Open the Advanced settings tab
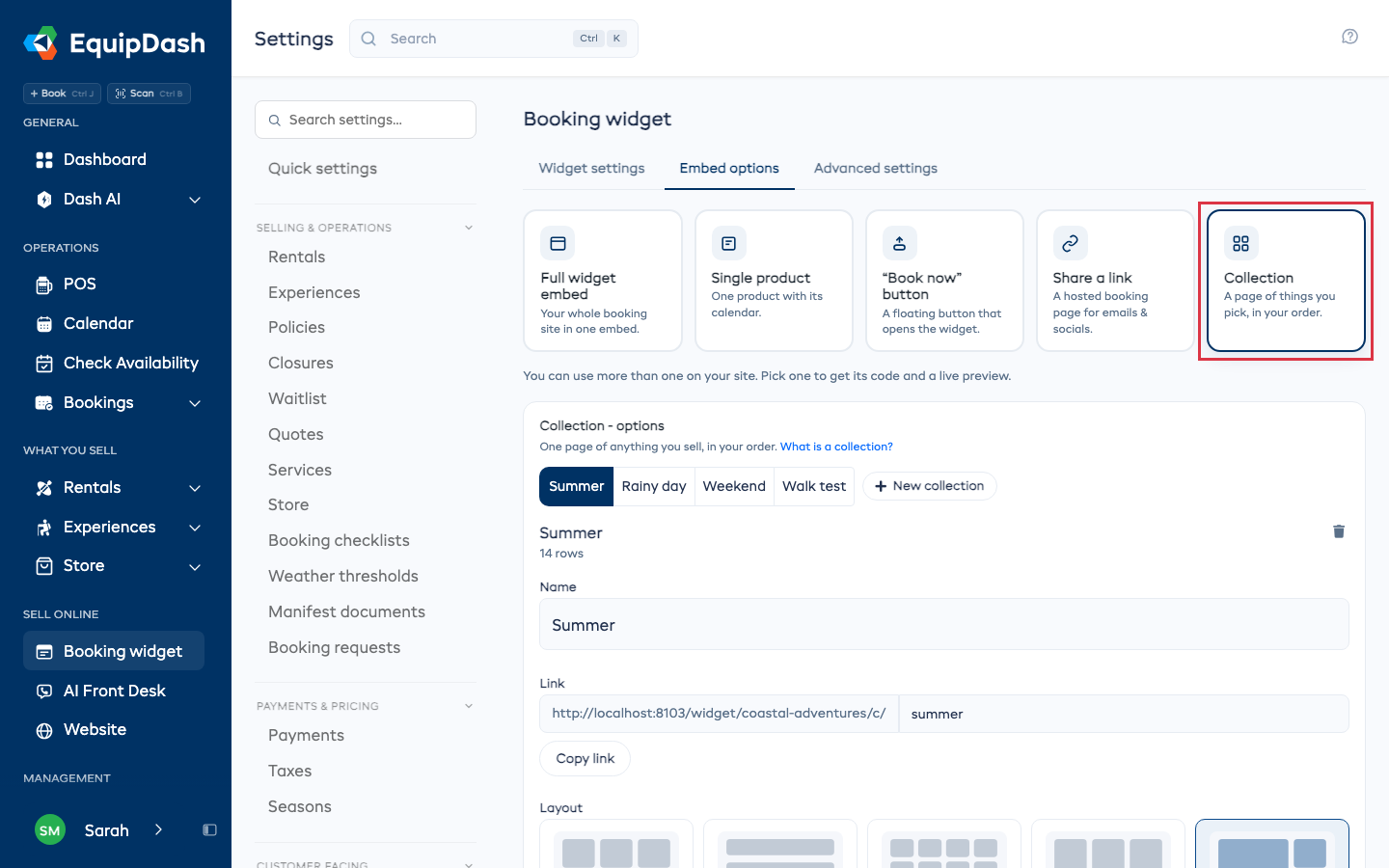Screen dimensions: 1389x868 pyautogui.click(x=876, y=168)
